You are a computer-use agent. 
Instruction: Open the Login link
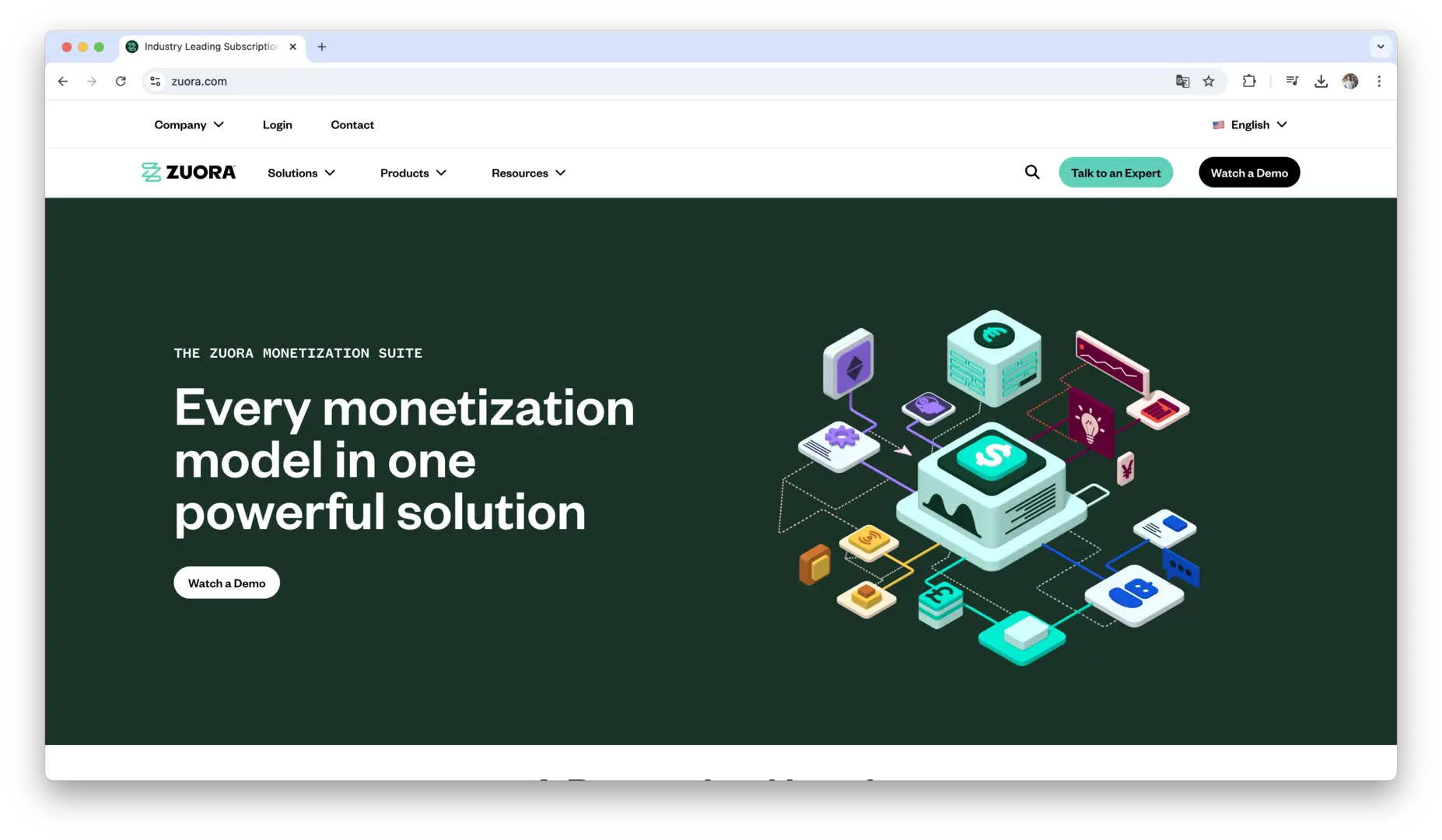pyautogui.click(x=278, y=124)
